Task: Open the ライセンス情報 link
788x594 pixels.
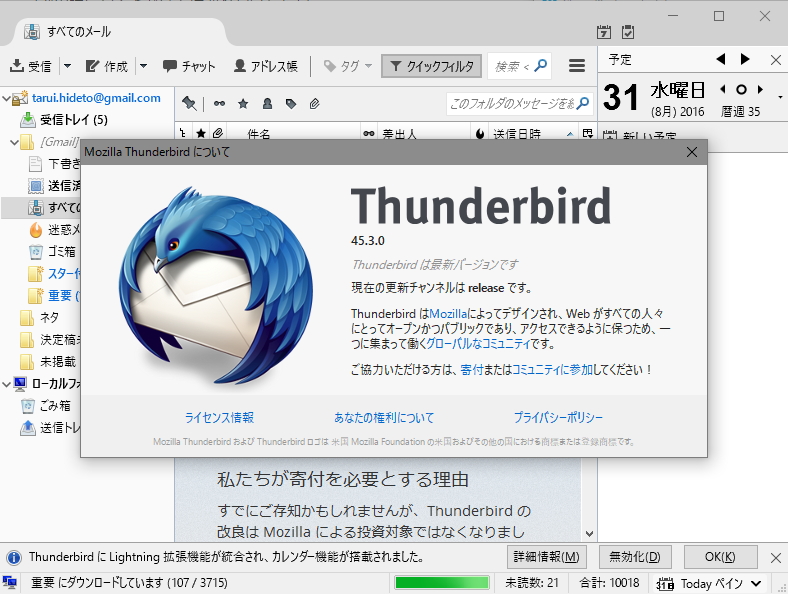Action: coord(219,418)
